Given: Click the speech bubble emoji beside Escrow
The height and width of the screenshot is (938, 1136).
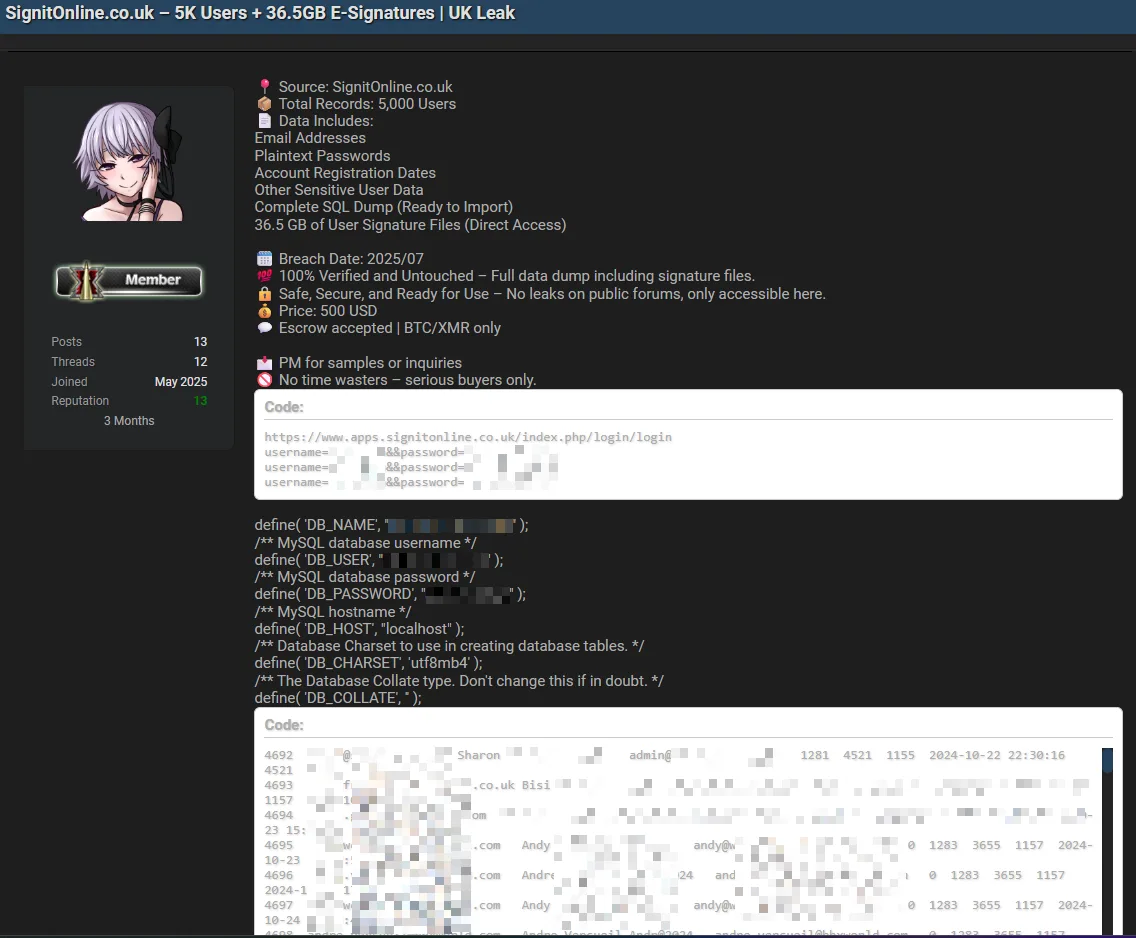Looking at the screenshot, I should [264, 328].
